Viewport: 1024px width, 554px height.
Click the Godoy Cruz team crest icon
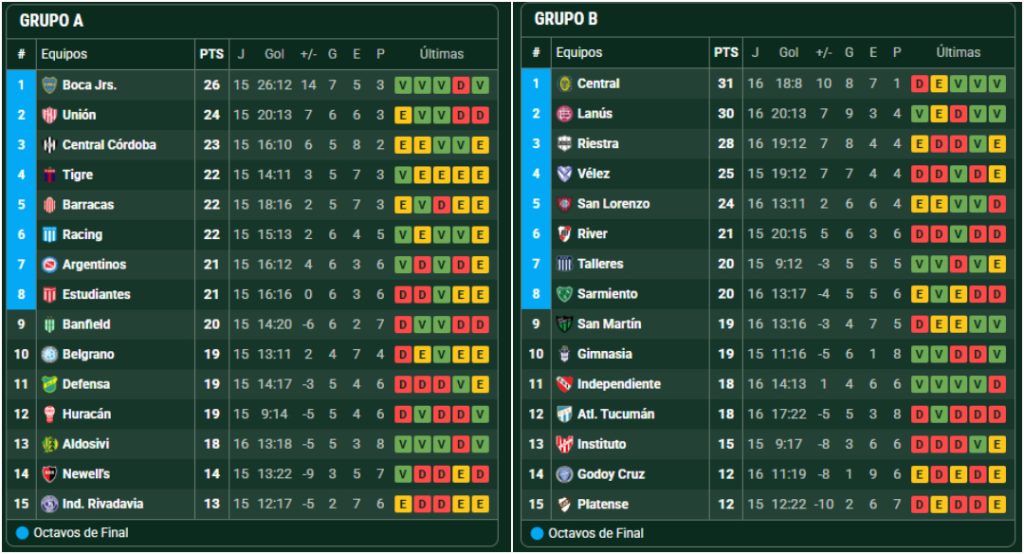pos(564,474)
